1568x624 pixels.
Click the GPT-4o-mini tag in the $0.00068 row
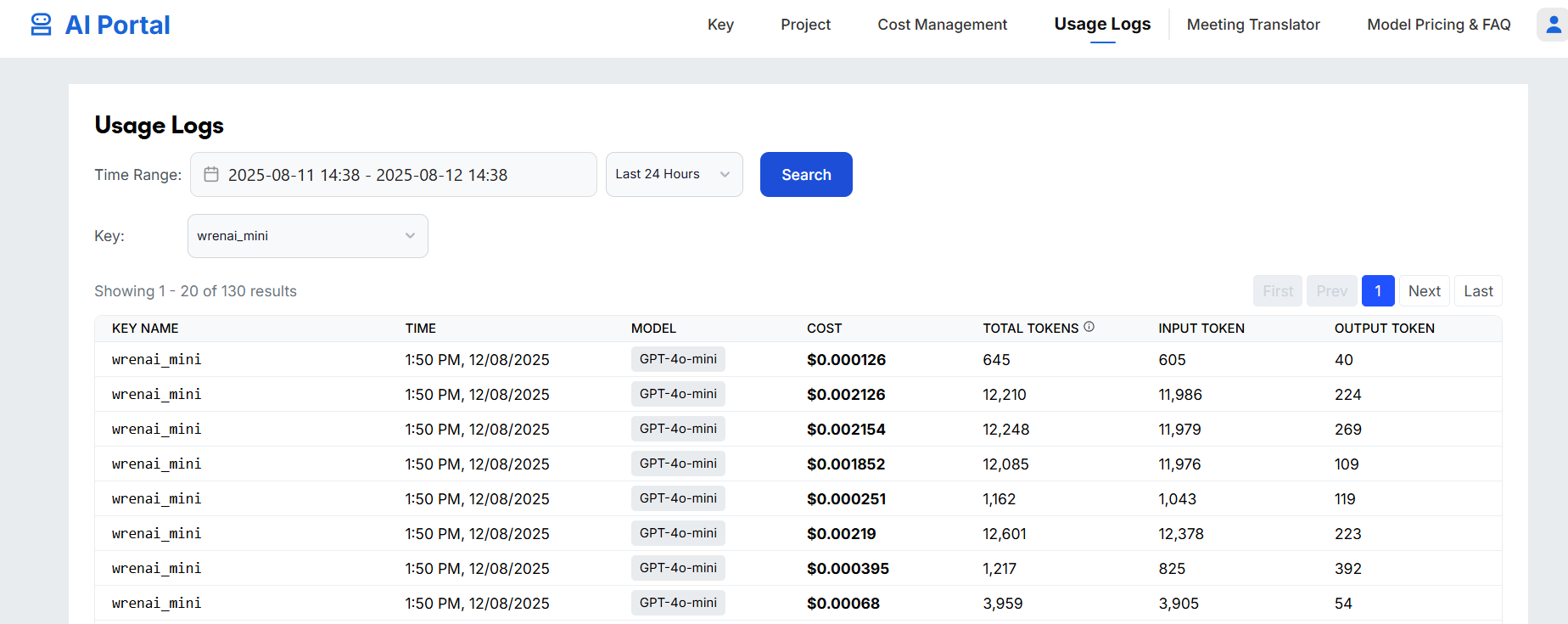click(678, 603)
